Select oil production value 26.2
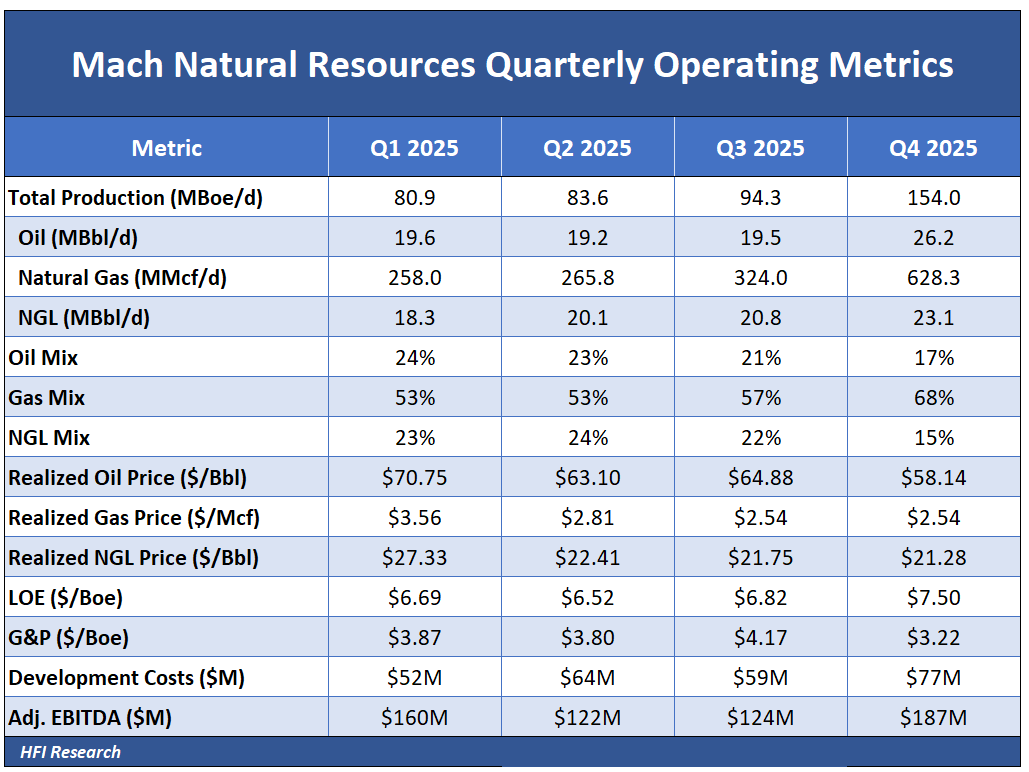The height and width of the screenshot is (772, 1029). [x=933, y=238]
